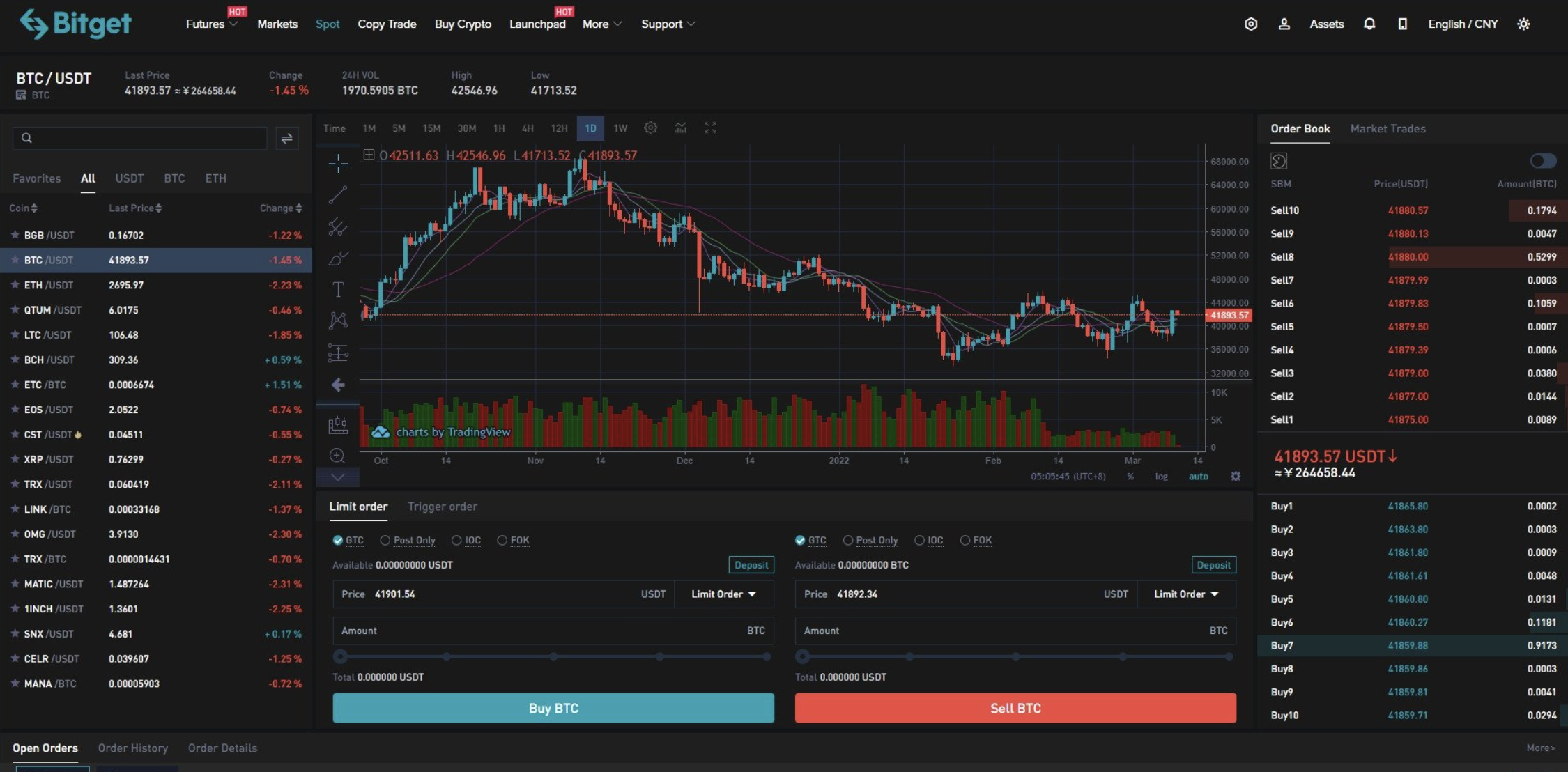Viewport: 1568px width, 772px height.
Task: Open the indicators icon in chart bar
Action: click(680, 128)
